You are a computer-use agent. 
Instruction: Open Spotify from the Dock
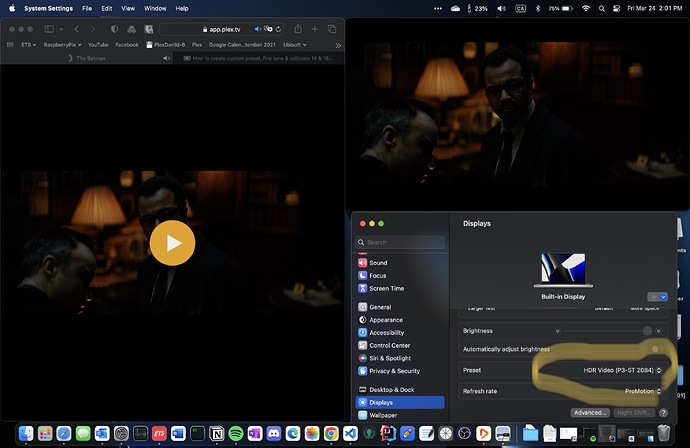pyautogui.click(x=236, y=434)
